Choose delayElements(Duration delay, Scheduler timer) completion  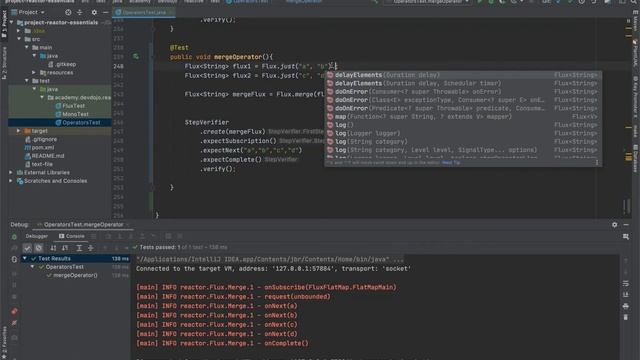click(463, 83)
